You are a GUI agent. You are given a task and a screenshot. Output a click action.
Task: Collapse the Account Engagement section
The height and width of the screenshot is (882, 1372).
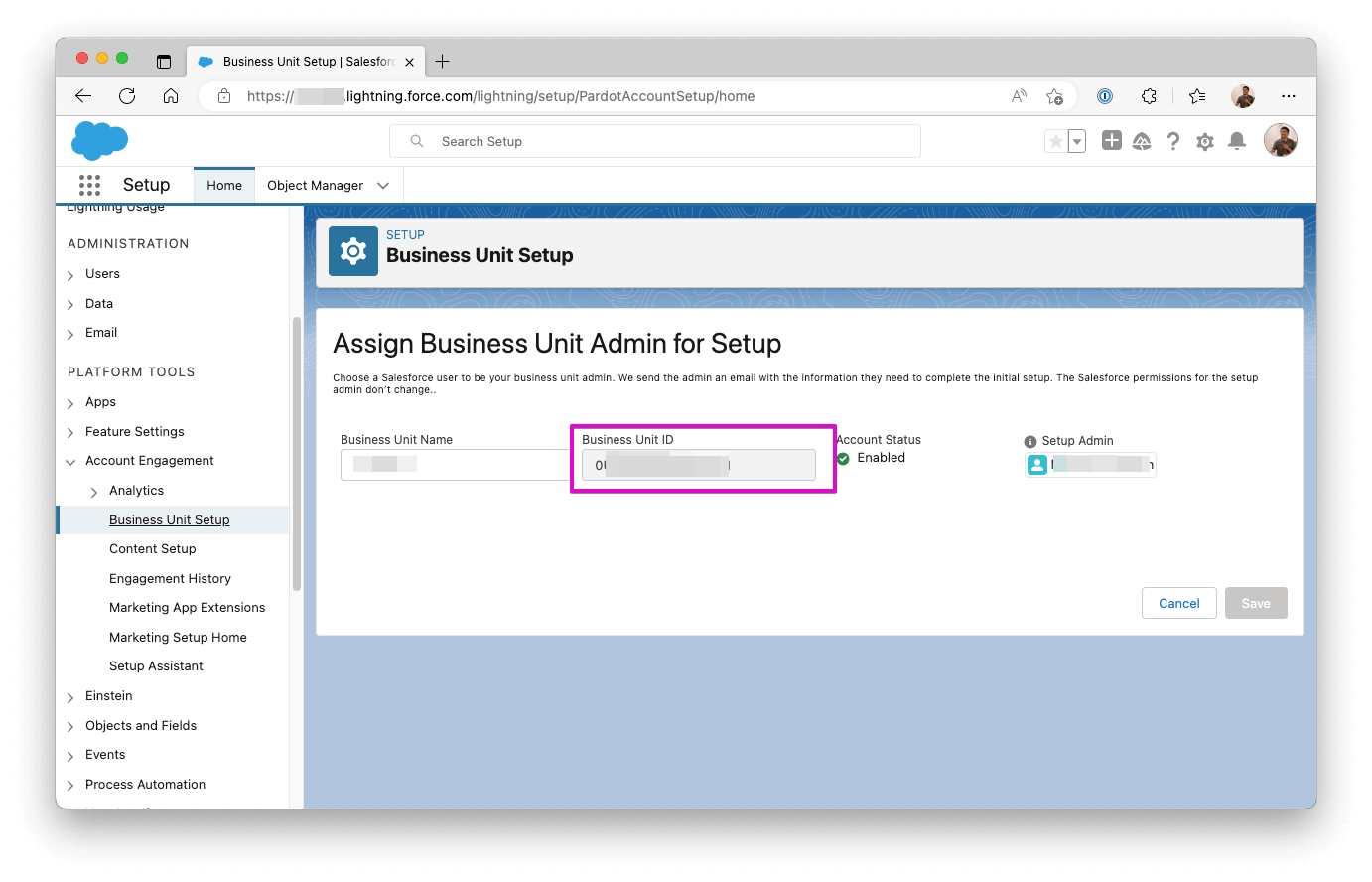point(70,462)
